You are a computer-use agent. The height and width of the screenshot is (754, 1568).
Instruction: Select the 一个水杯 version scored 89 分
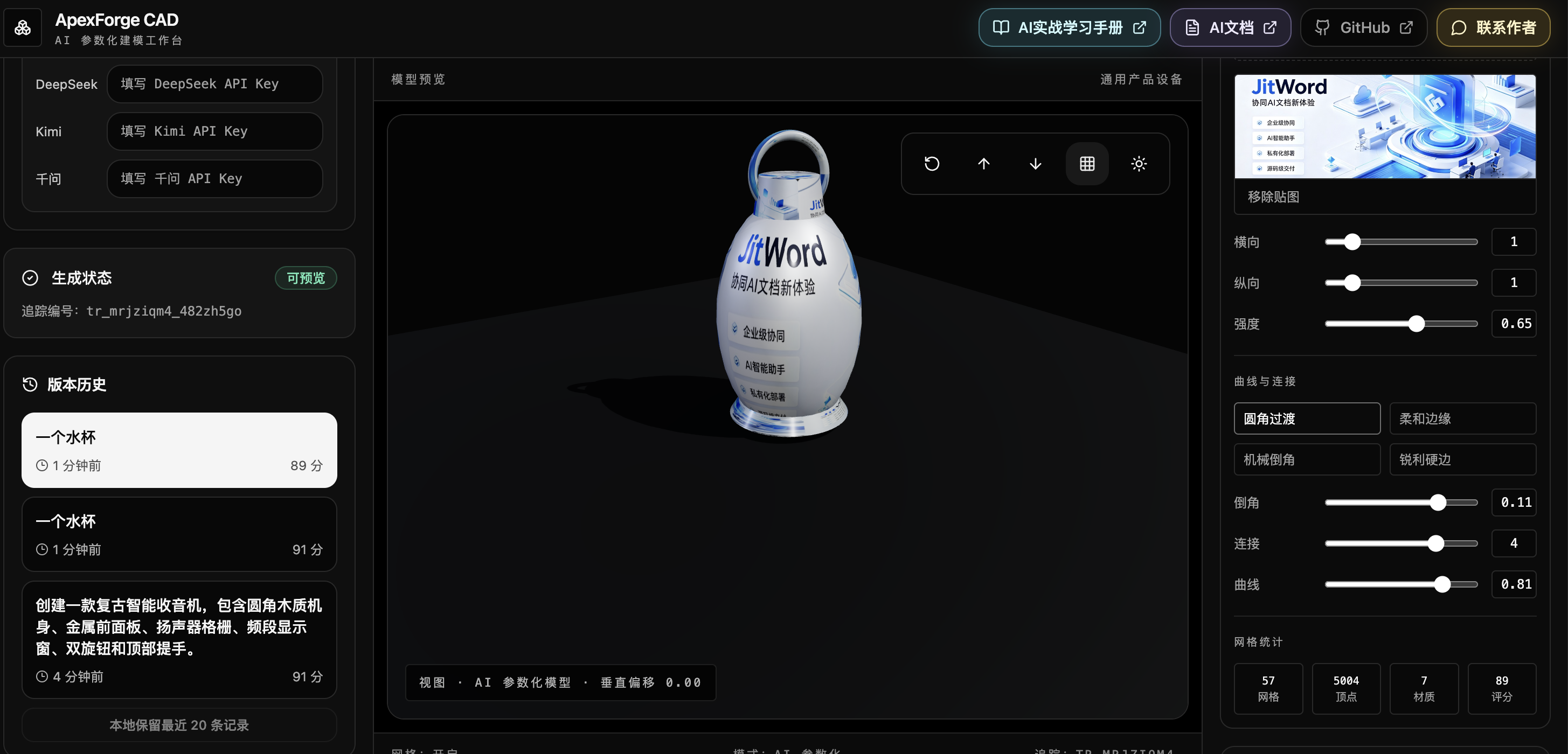tap(179, 450)
